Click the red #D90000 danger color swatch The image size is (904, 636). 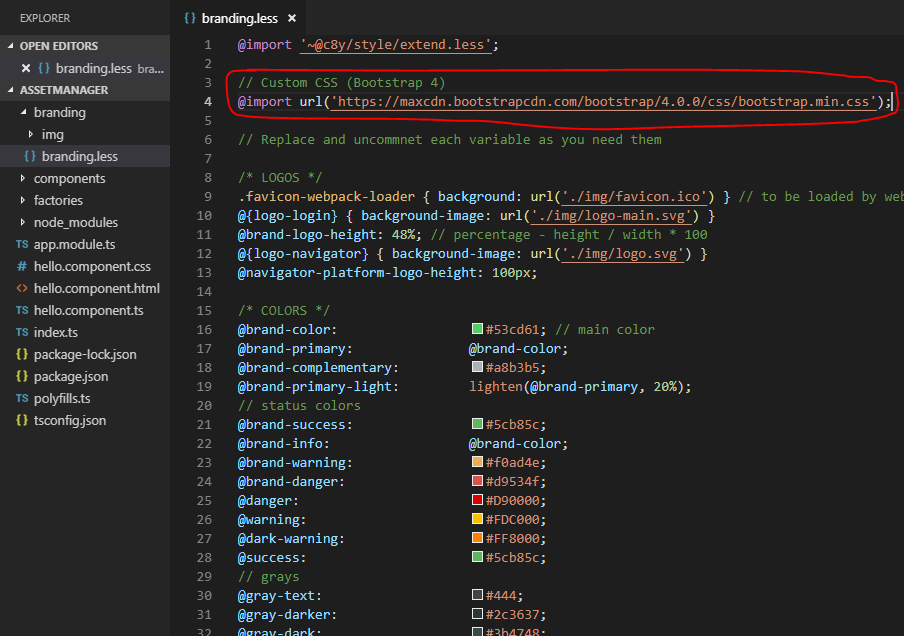[477, 501]
